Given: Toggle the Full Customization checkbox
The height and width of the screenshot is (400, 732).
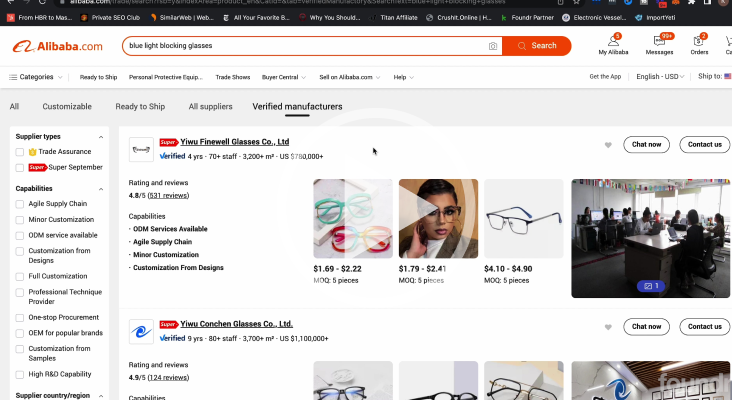Looking at the screenshot, I should [x=20, y=276].
